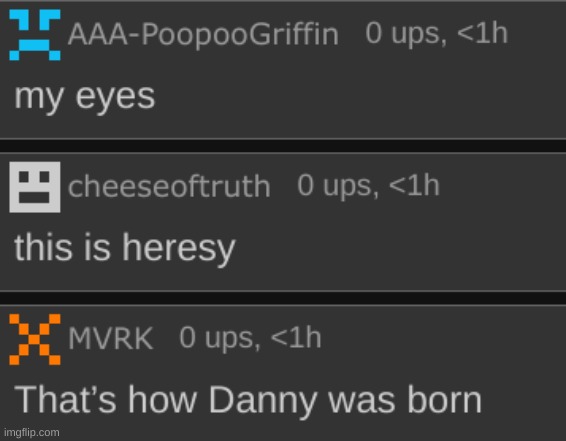This screenshot has width=566, height=441.
Task: Click cheeseoftruth's gray face avatar
Action: pyautogui.click(x=35, y=187)
